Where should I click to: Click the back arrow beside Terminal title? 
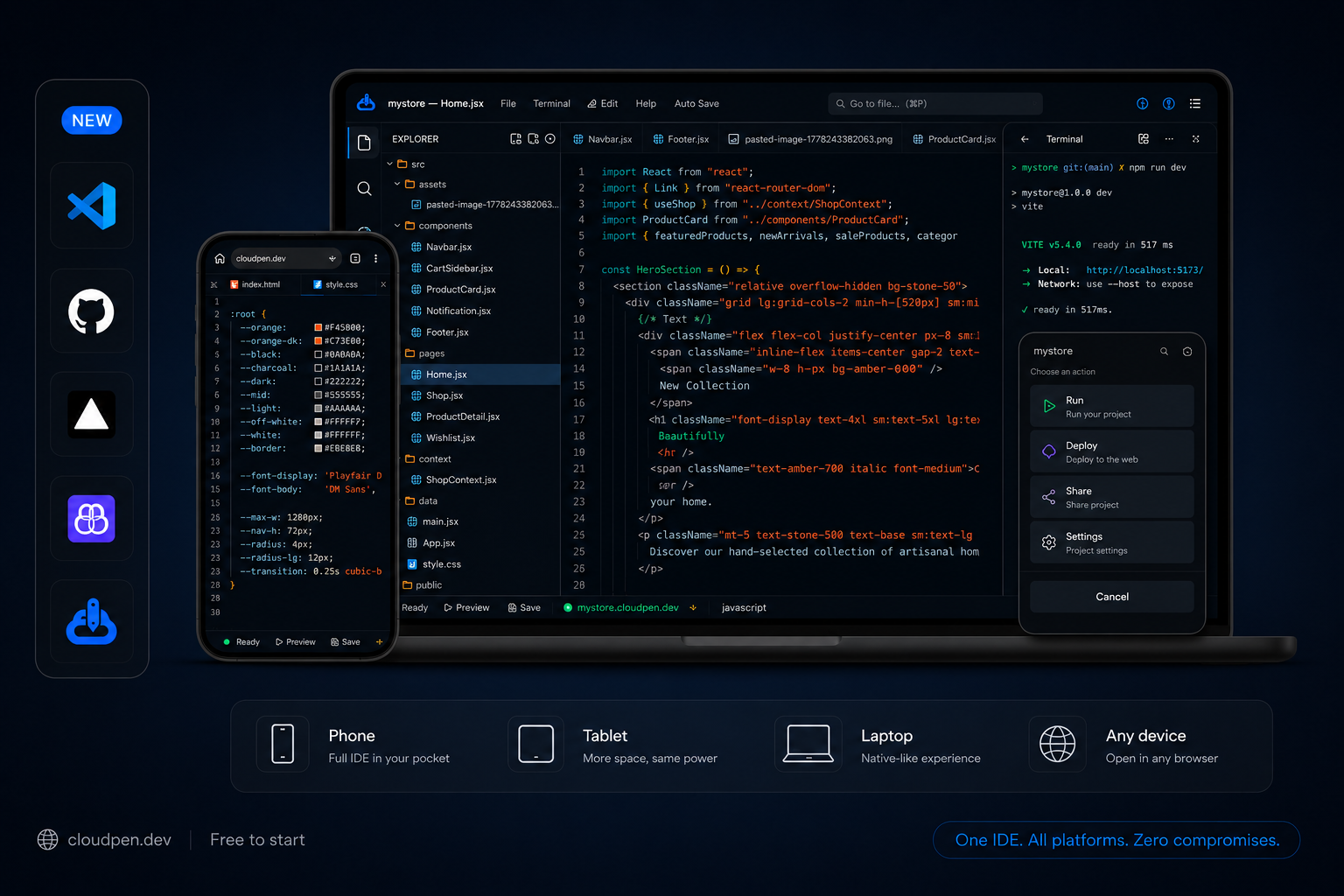1025,139
